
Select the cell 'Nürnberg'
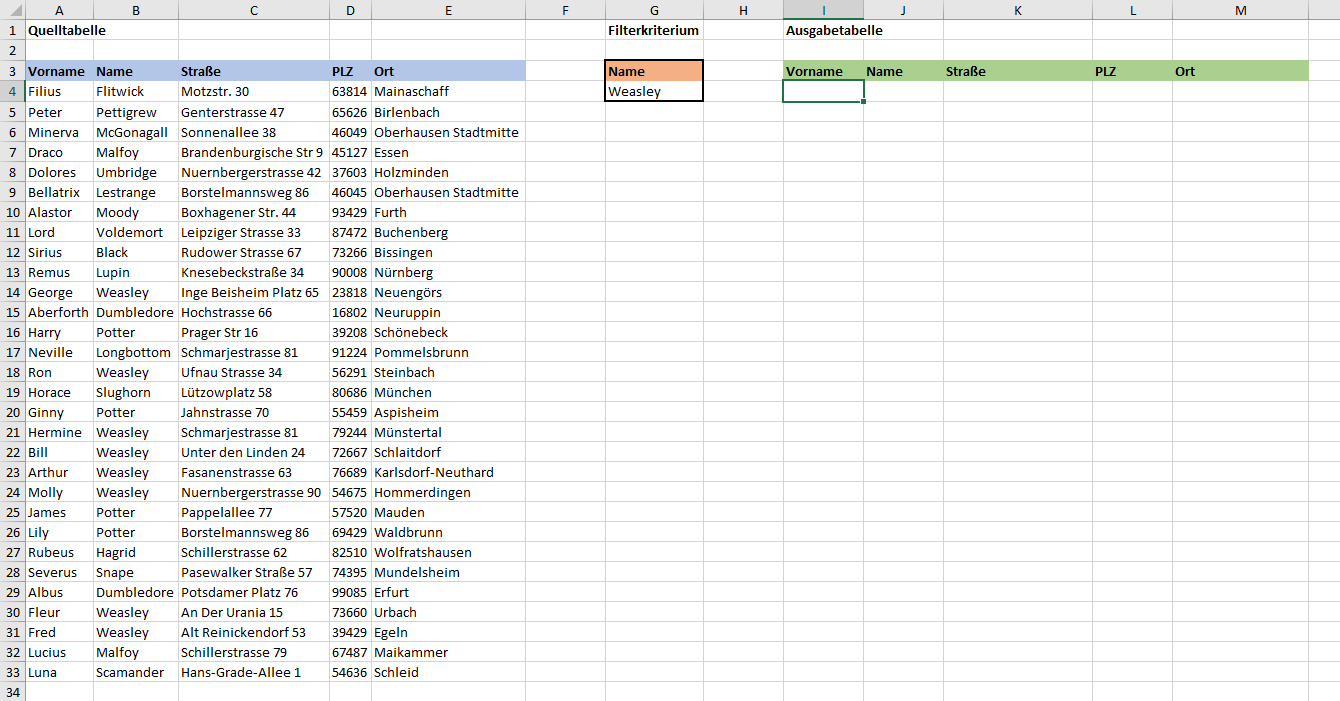(448, 272)
